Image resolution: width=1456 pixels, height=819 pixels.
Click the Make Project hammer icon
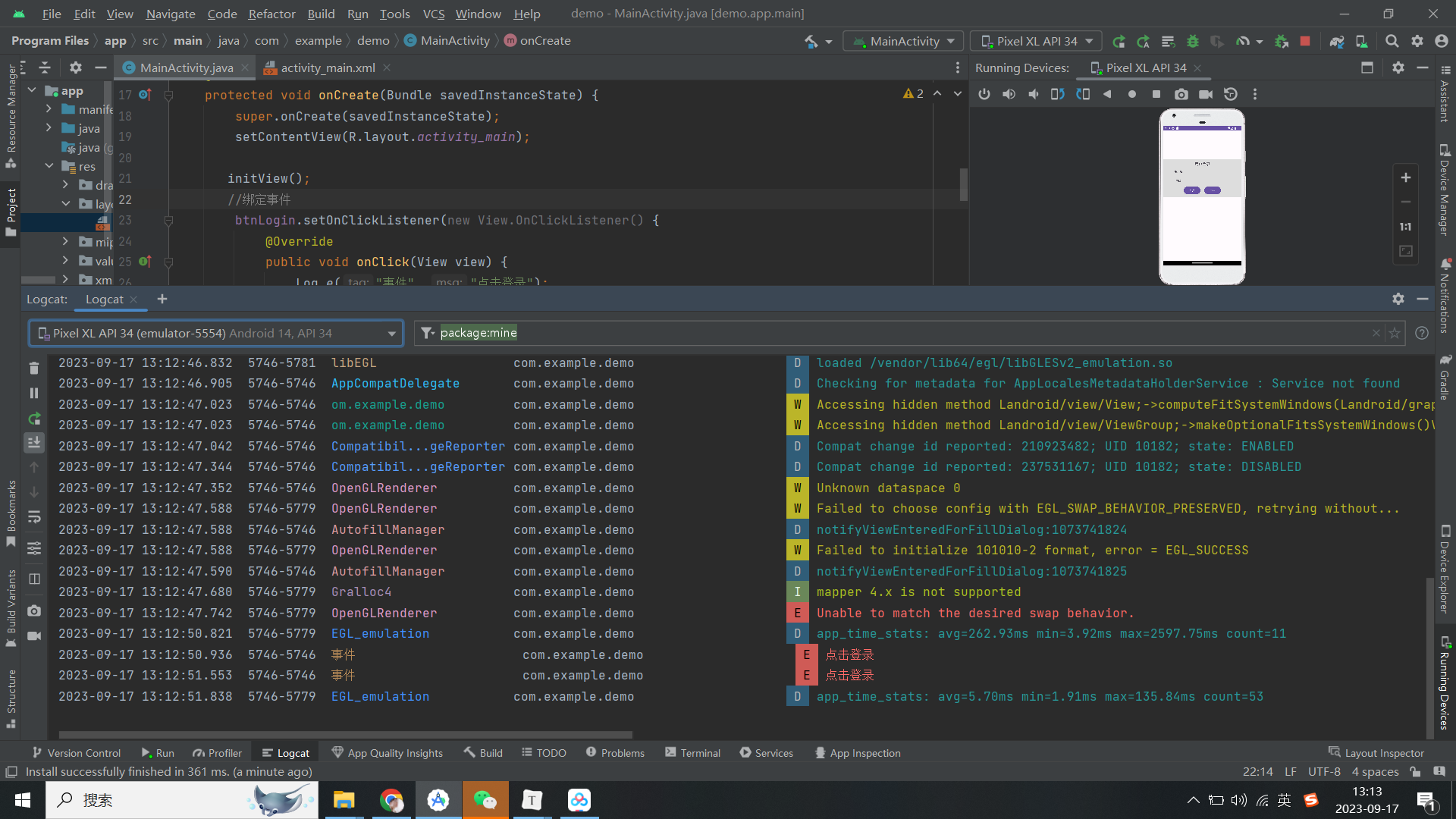pyautogui.click(x=811, y=41)
